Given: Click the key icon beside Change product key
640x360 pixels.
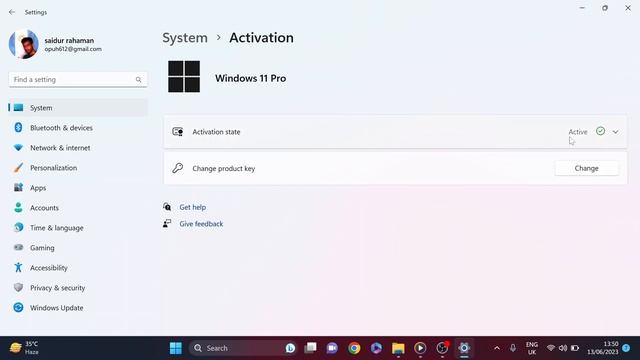Looking at the screenshot, I should (178, 168).
